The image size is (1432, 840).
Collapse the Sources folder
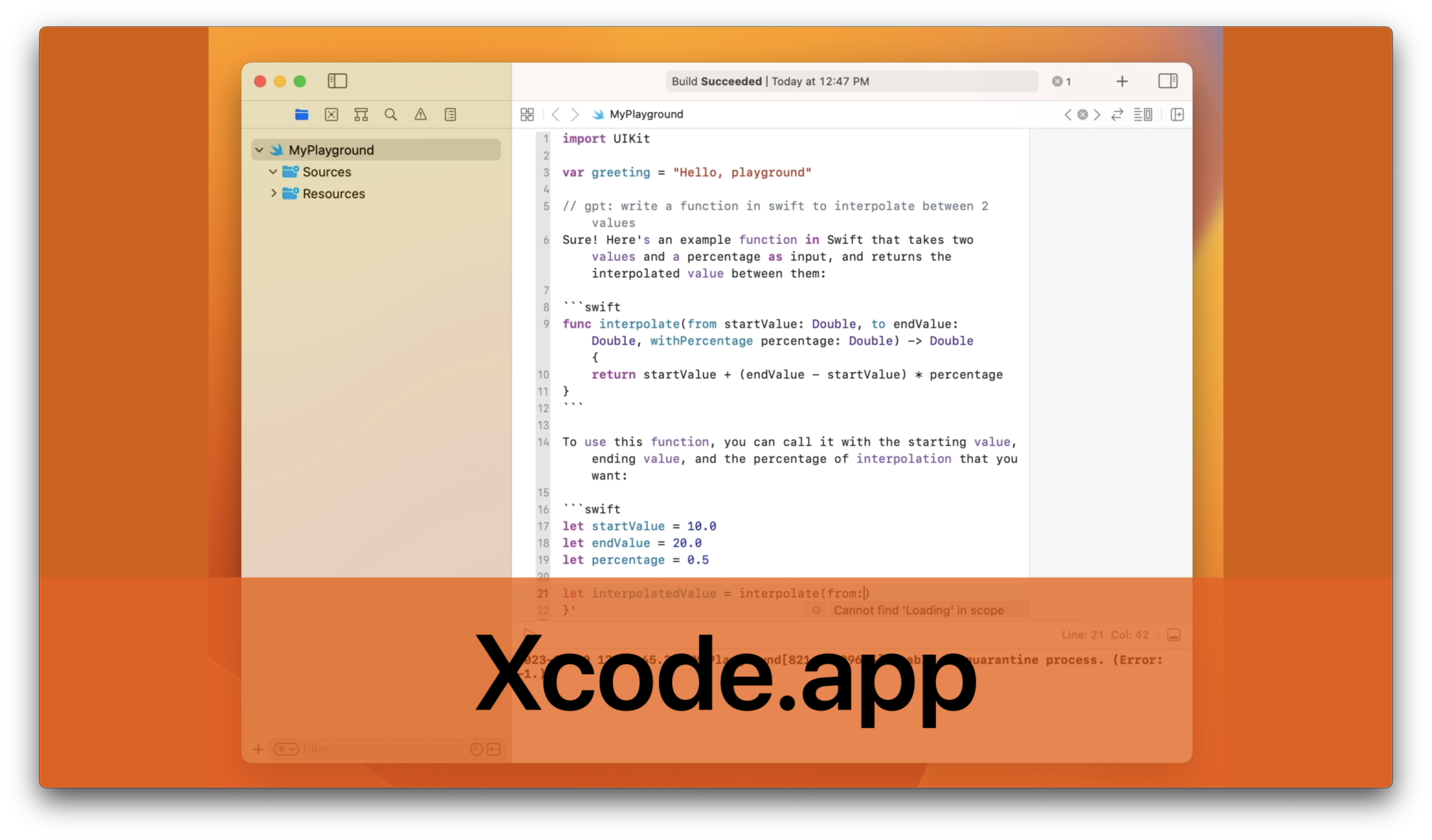[x=273, y=172]
